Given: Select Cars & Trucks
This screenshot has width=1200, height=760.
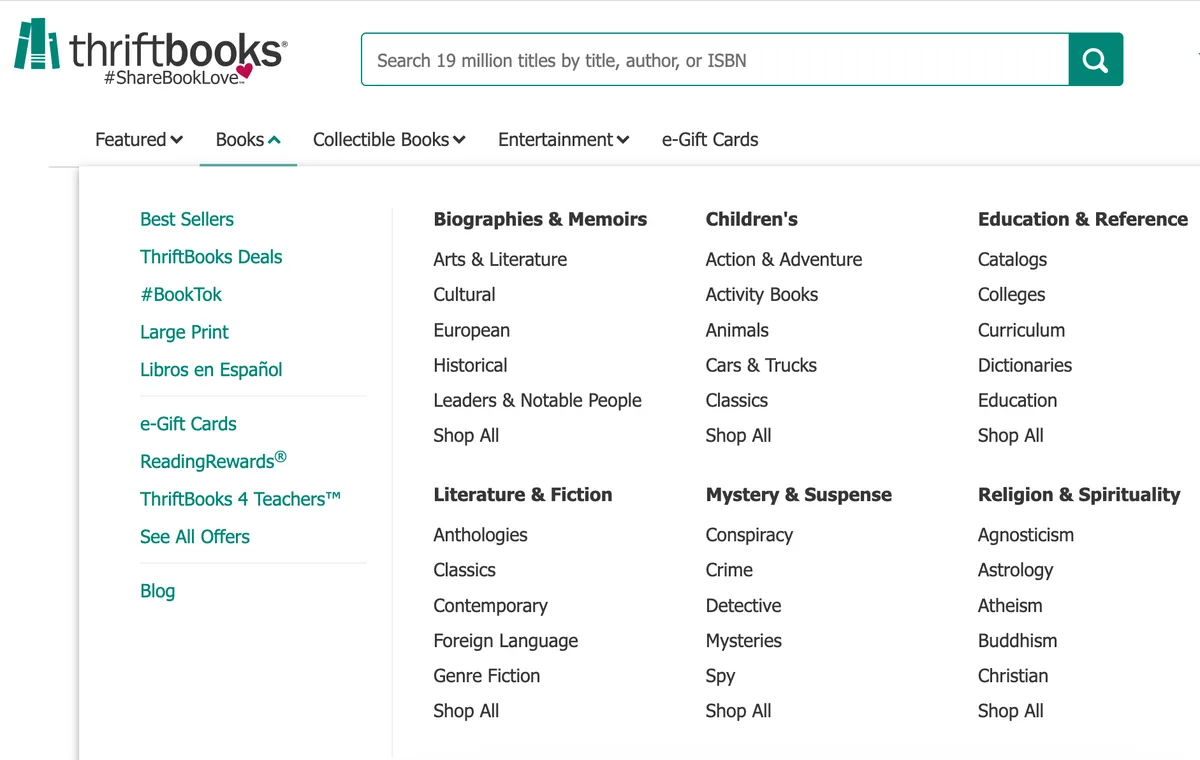Looking at the screenshot, I should 761,365.
